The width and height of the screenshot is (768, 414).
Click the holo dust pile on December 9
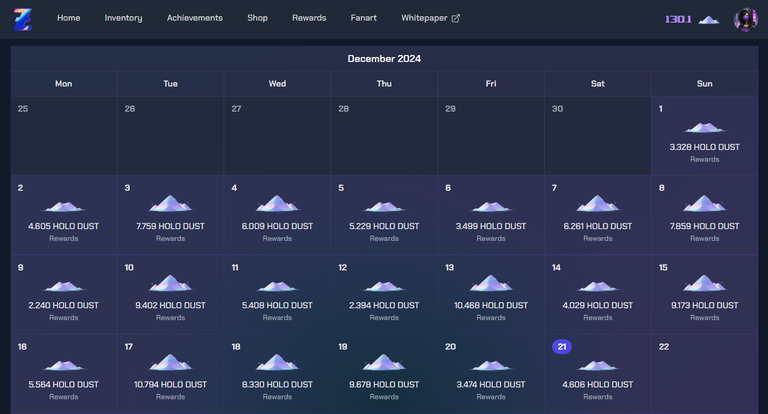tap(64, 286)
